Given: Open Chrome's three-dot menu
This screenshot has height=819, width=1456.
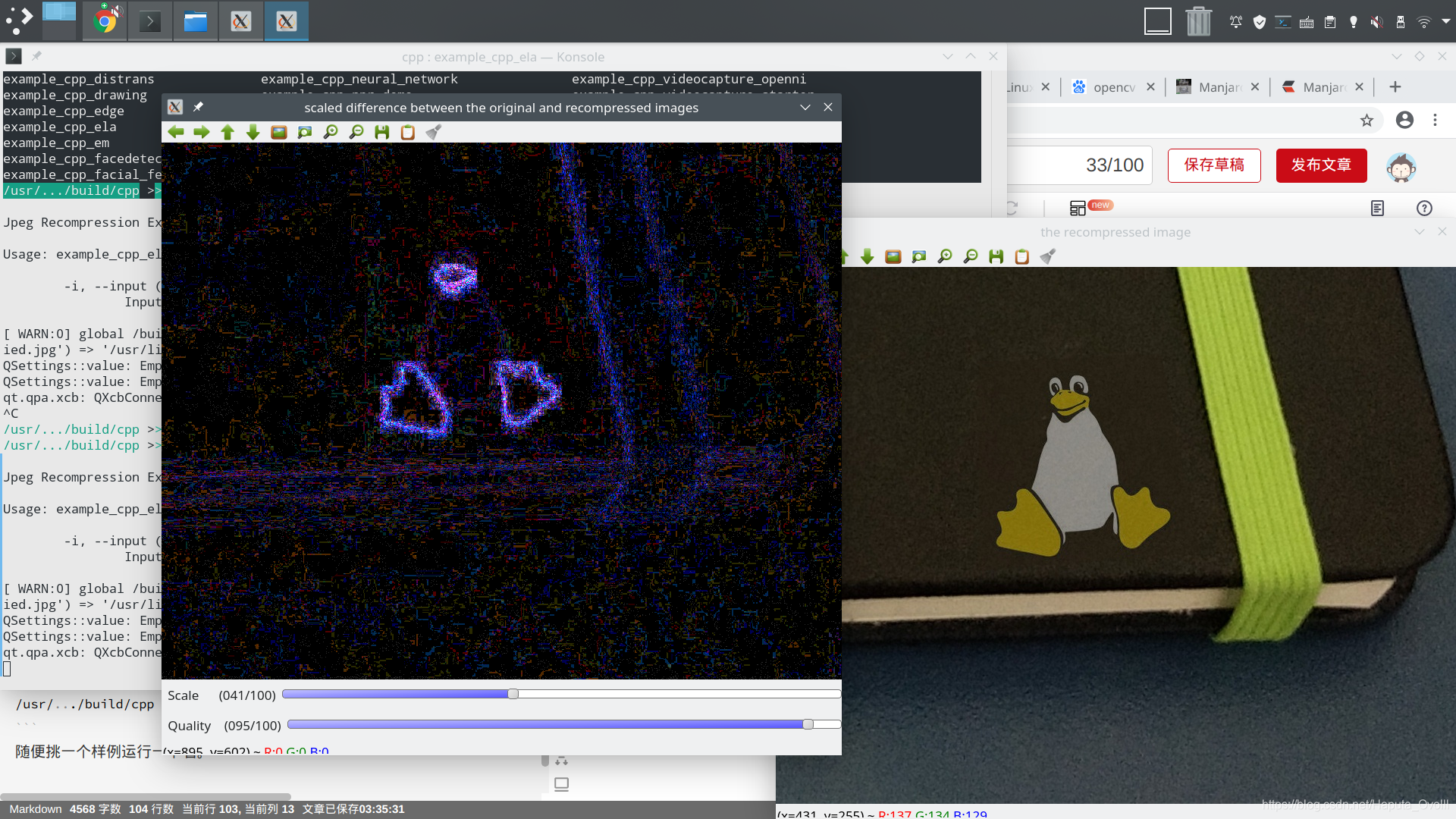Looking at the screenshot, I should tap(1435, 120).
